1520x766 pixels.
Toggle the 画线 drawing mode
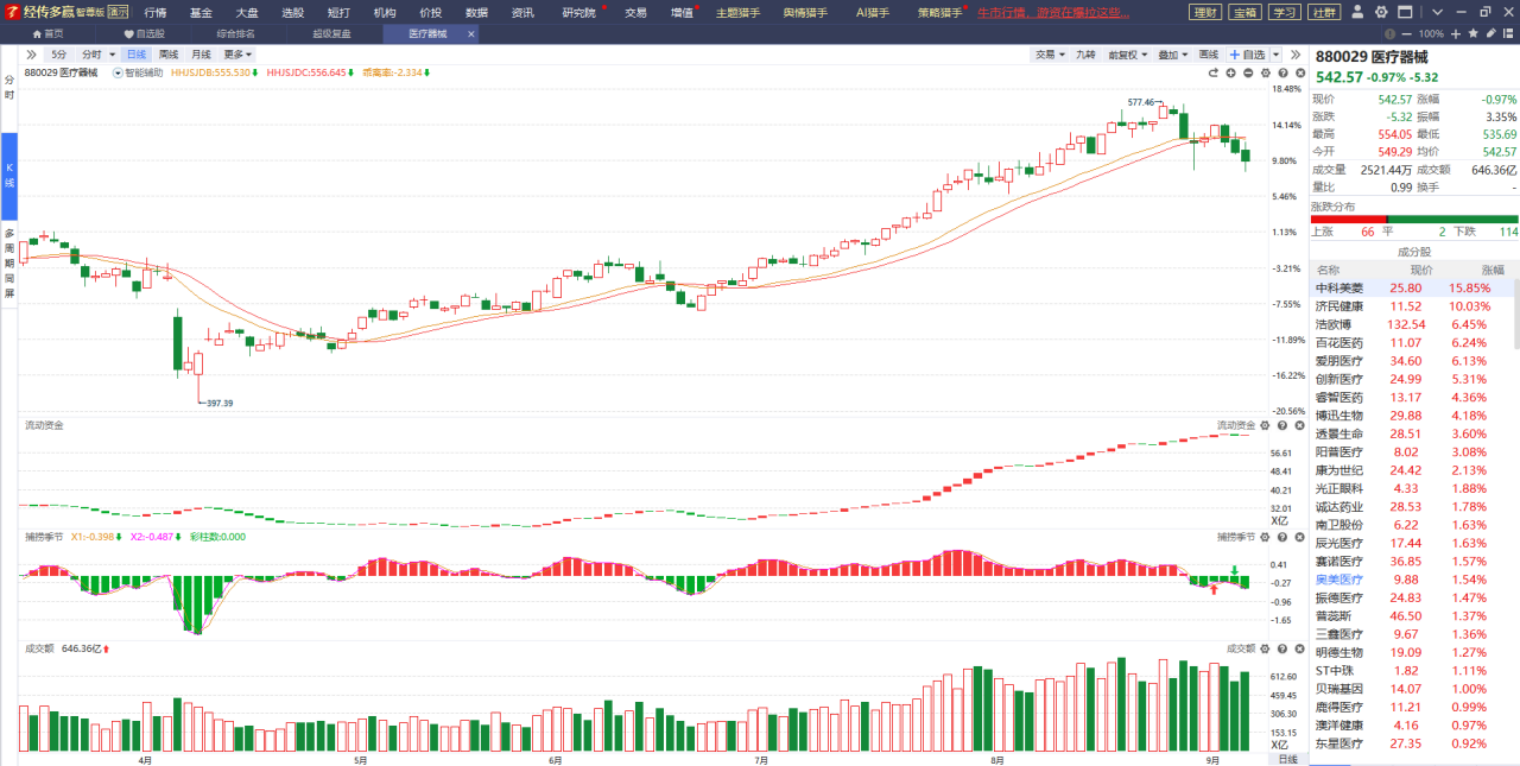[1208, 54]
